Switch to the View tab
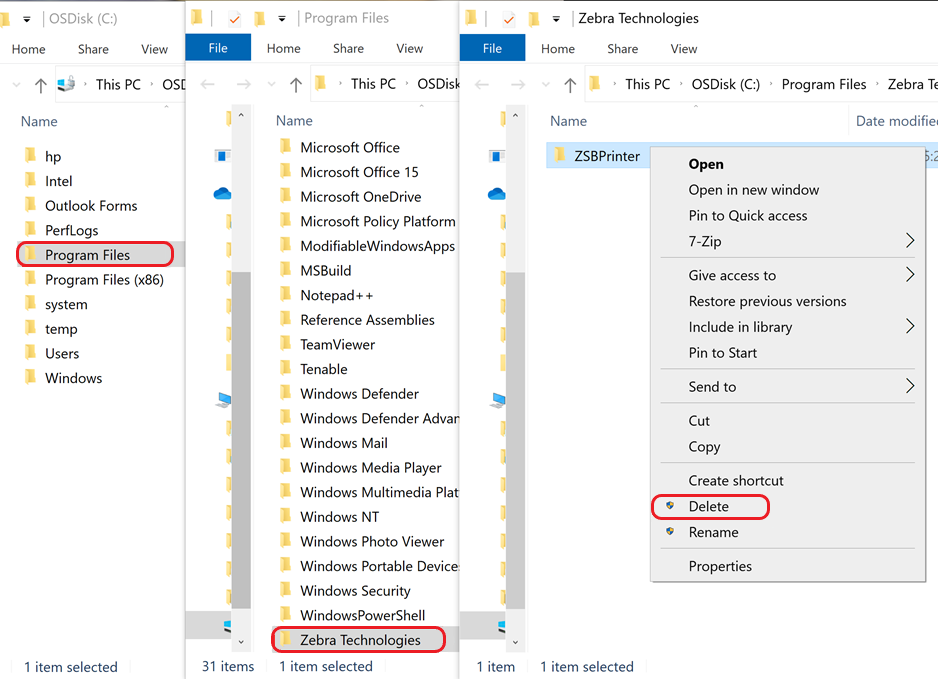938x679 pixels. 683,48
